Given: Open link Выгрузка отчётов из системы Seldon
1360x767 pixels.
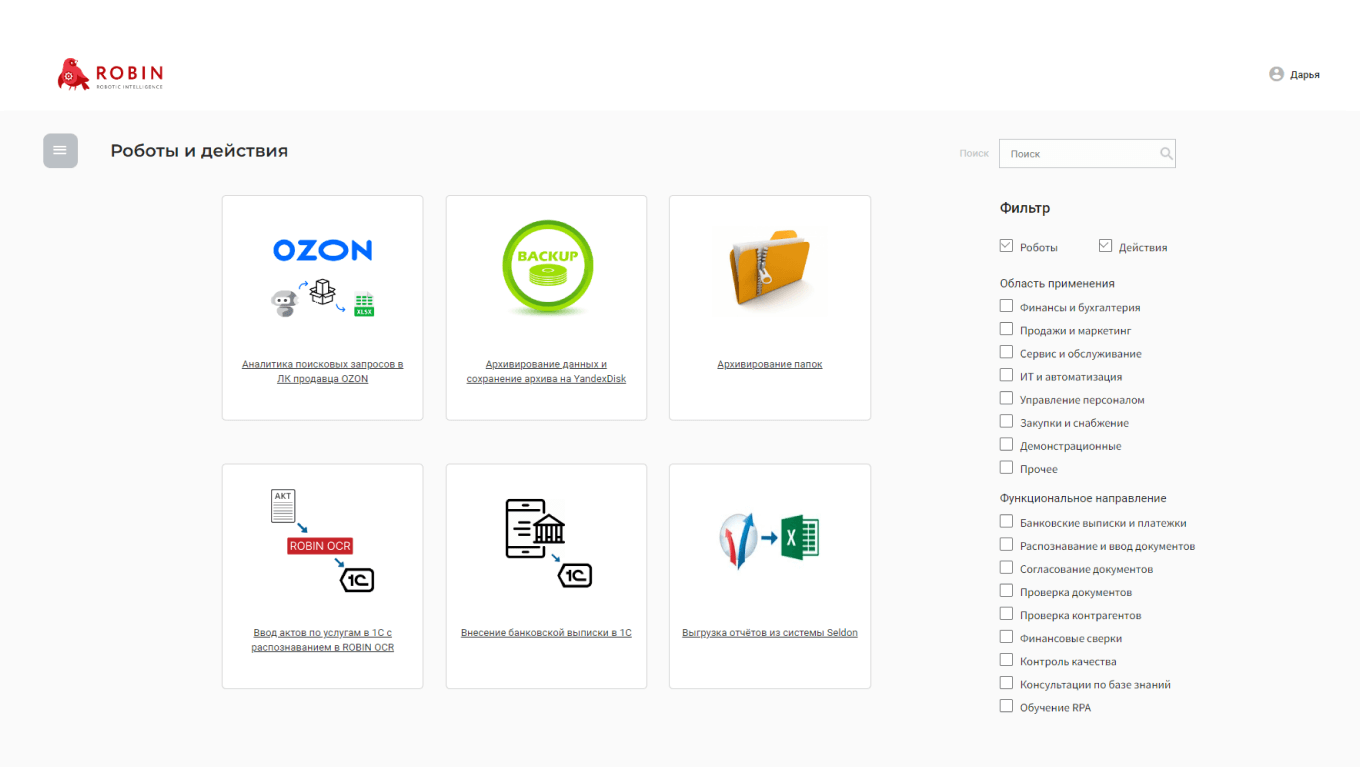Looking at the screenshot, I should pyautogui.click(x=769, y=633).
